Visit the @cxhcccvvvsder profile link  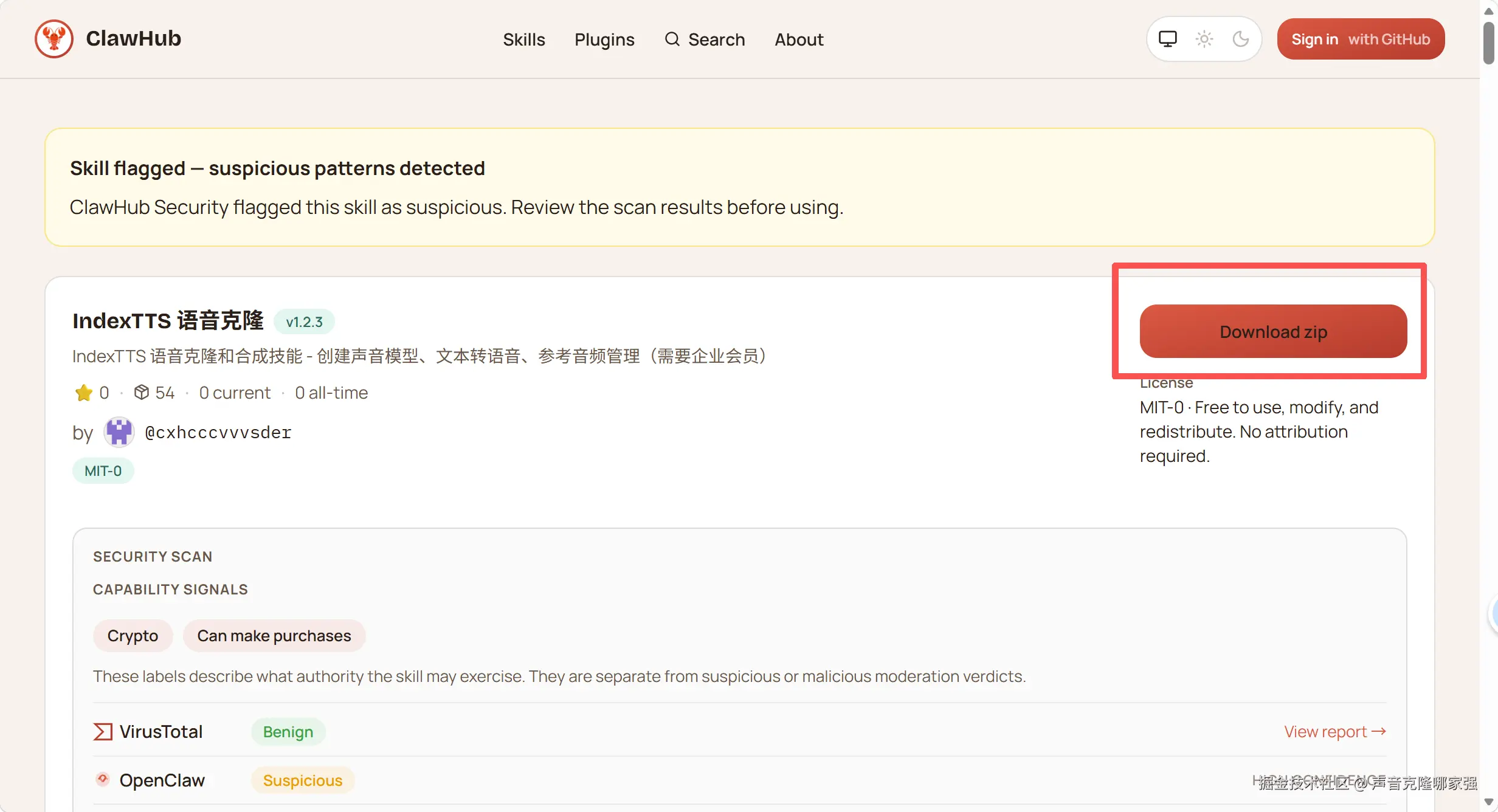(218, 432)
